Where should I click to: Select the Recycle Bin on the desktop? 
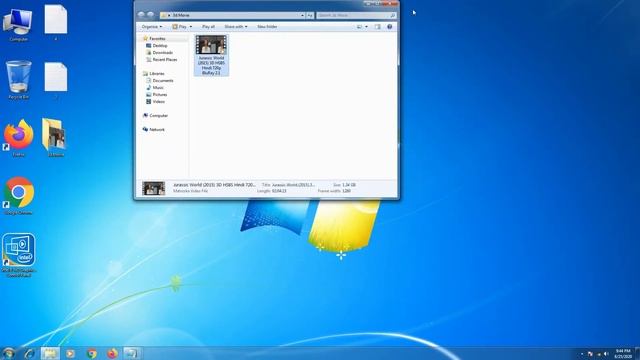18,80
